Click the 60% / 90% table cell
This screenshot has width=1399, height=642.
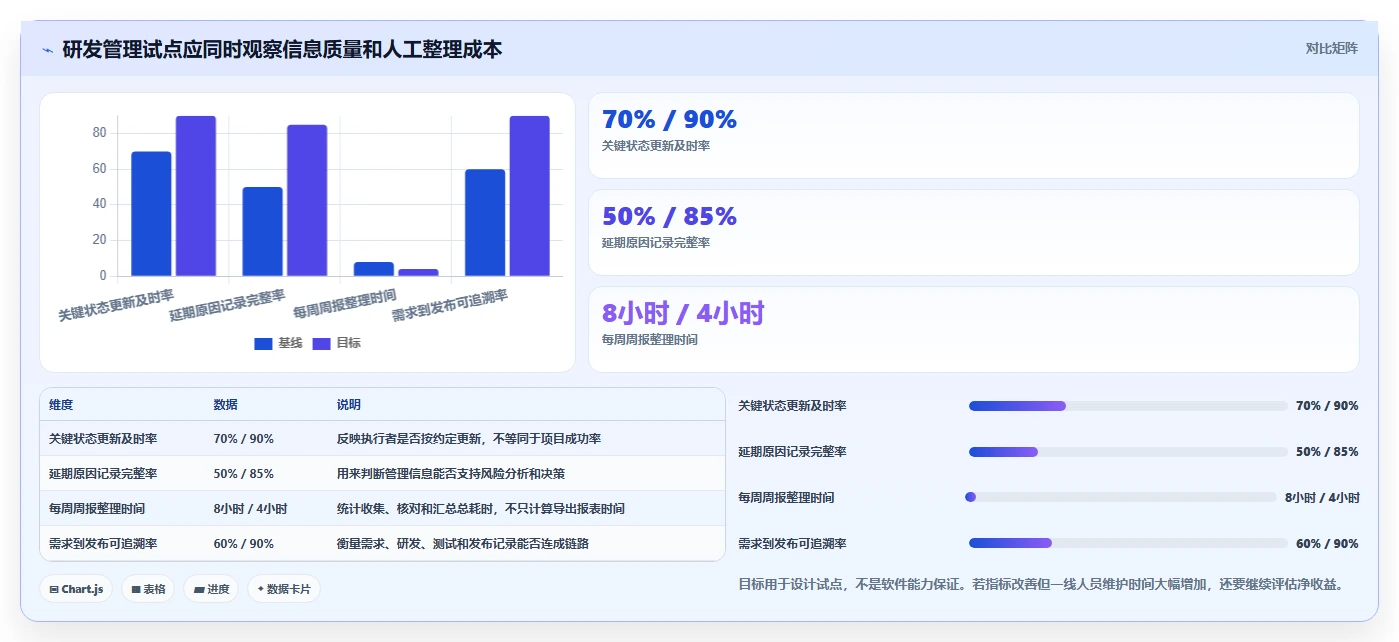pyautogui.click(x=243, y=544)
